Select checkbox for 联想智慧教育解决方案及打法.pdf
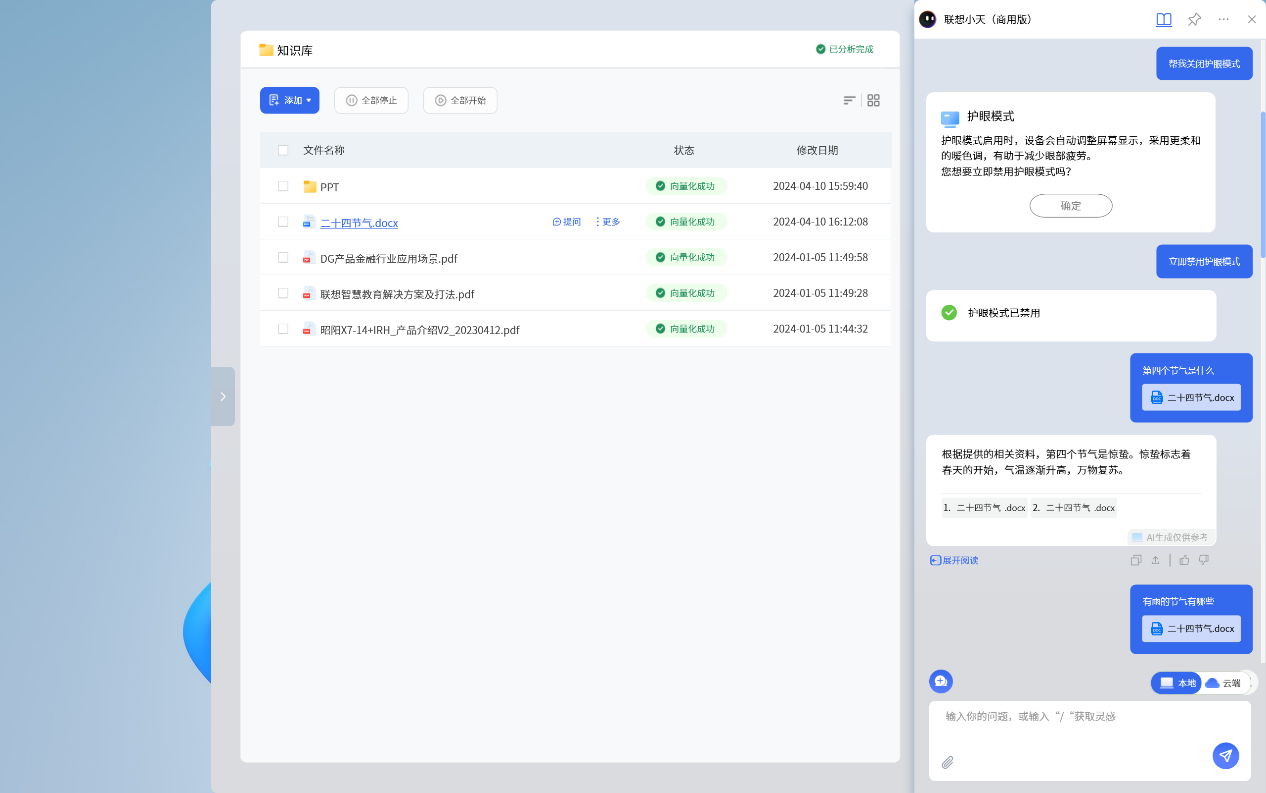1266x793 pixels. pyautogui.click(x=283, y=293)
